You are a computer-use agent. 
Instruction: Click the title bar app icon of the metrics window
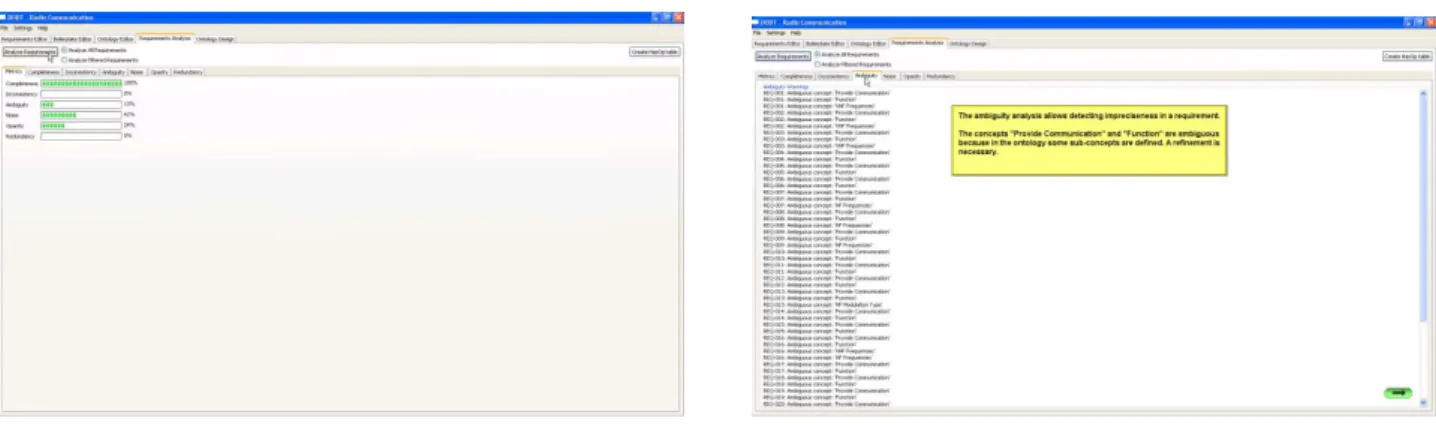(4, 18)
